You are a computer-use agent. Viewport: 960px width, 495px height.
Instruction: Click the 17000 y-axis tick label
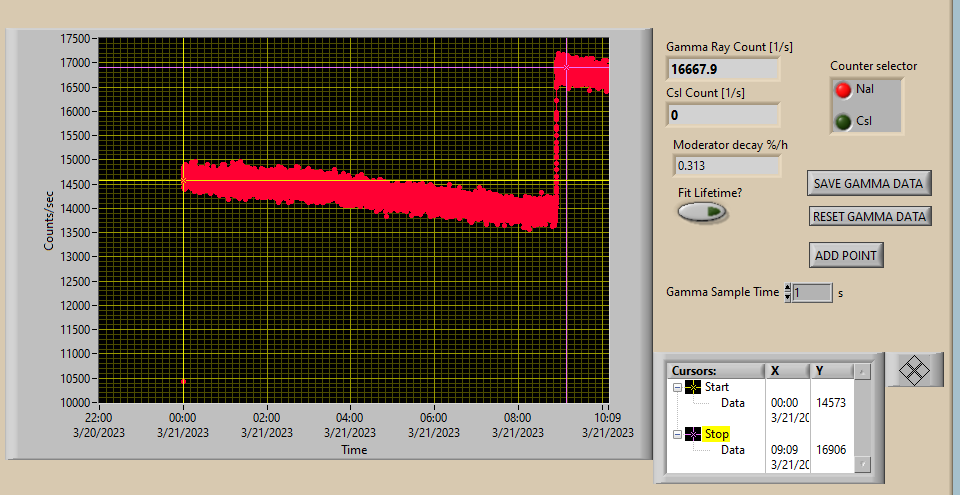(x=75, y=62)
